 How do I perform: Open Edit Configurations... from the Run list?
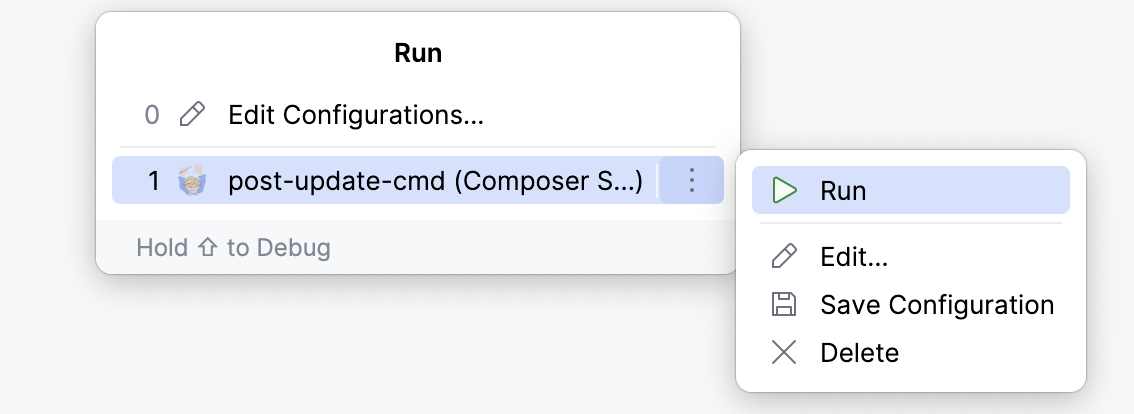tap(356, 116)
